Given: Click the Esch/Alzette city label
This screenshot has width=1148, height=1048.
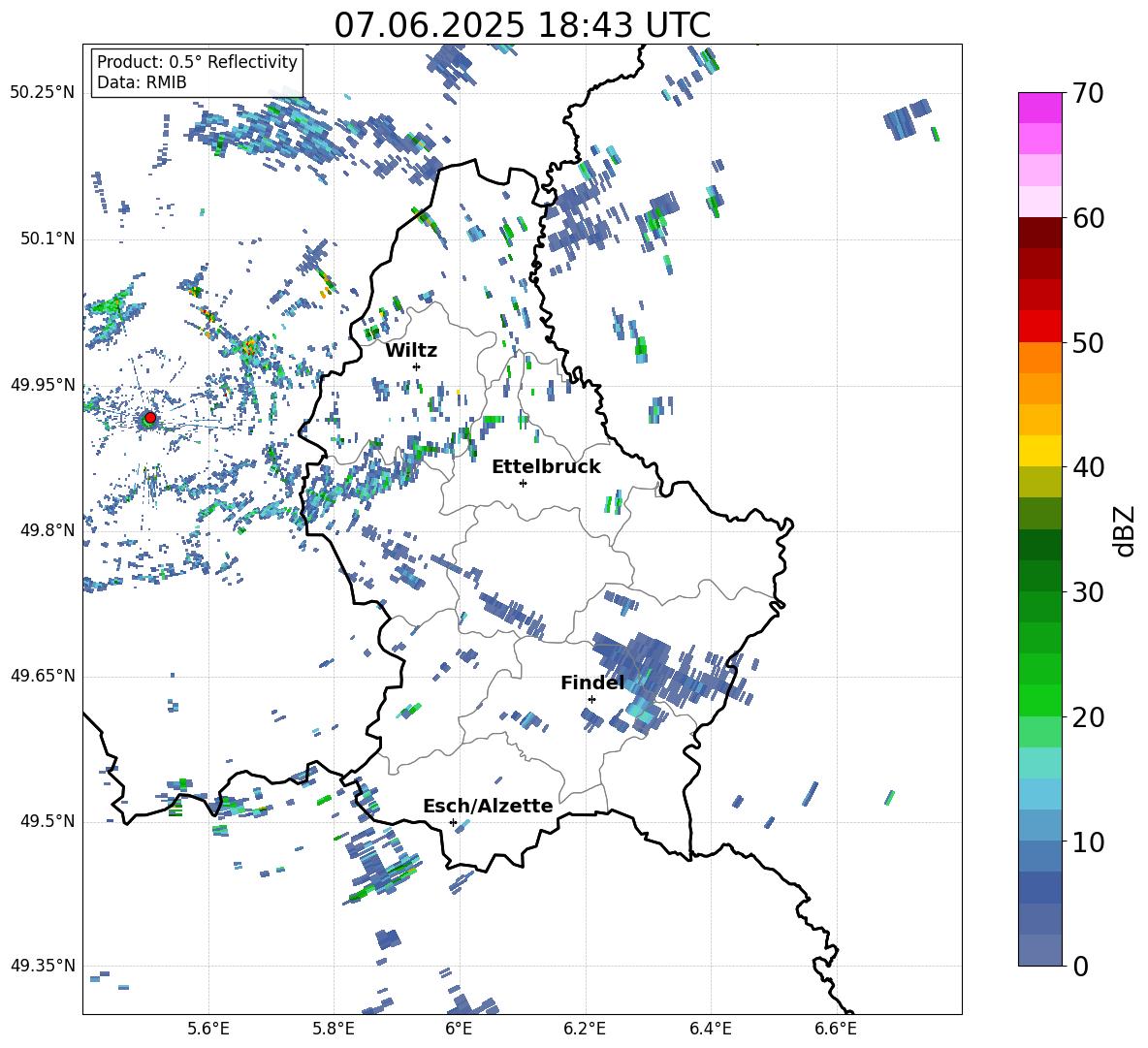Looking at the screenshot, I should click(488, 806).
